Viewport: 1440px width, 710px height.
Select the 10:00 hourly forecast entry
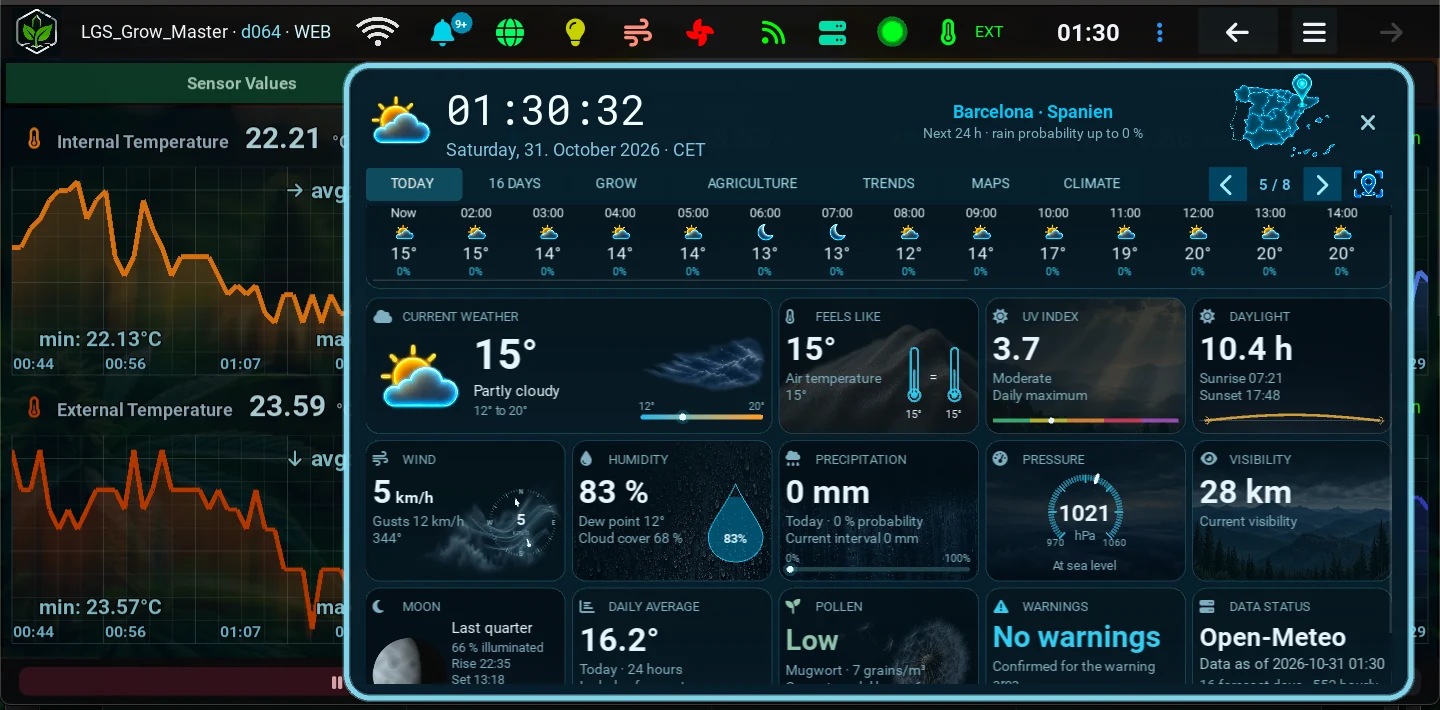click(x=1053, y=243)
